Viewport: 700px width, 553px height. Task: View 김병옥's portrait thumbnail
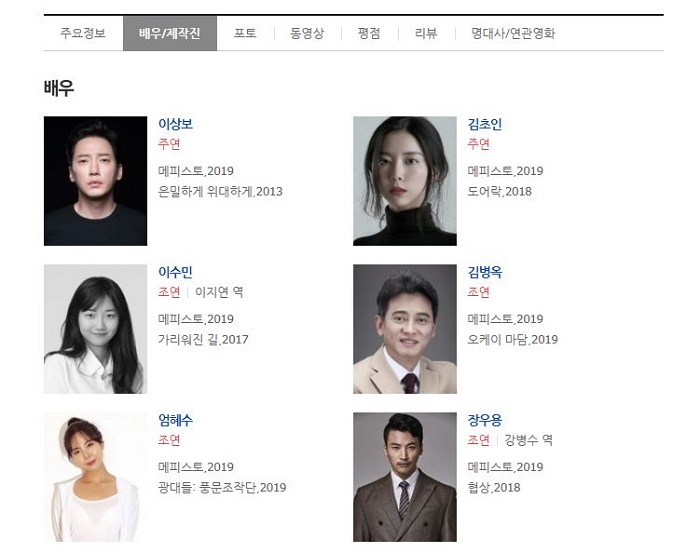(405, 329)
